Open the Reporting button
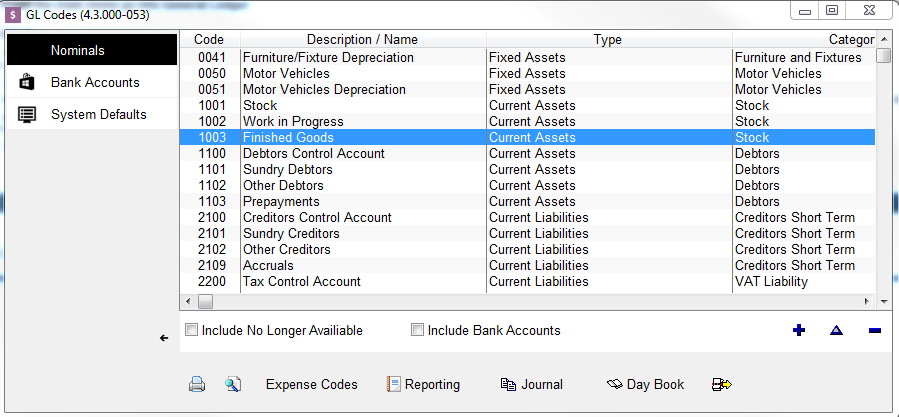The image size is (899, 417). 424,384
